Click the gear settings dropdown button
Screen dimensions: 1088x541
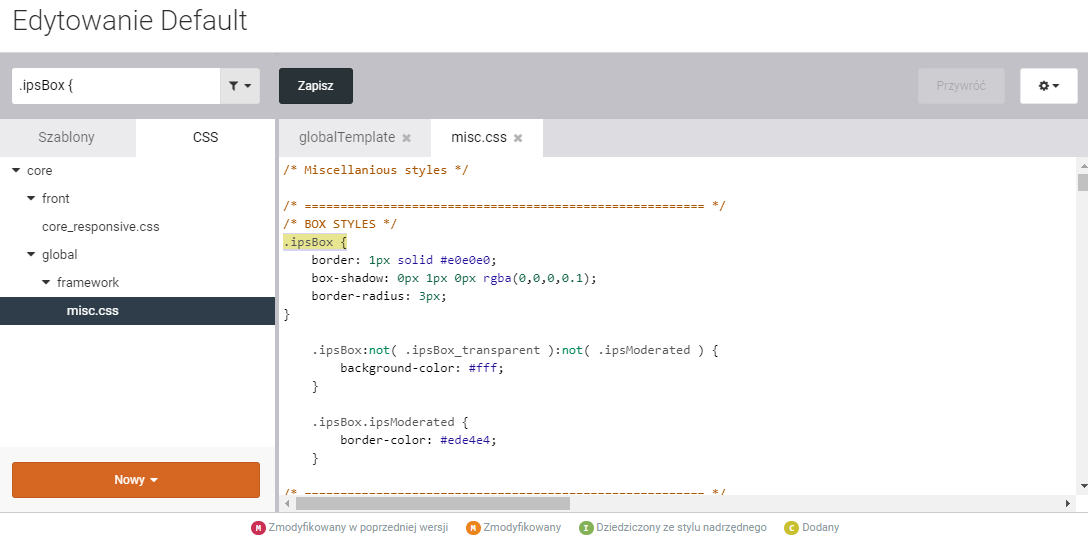coord(1048,86)
